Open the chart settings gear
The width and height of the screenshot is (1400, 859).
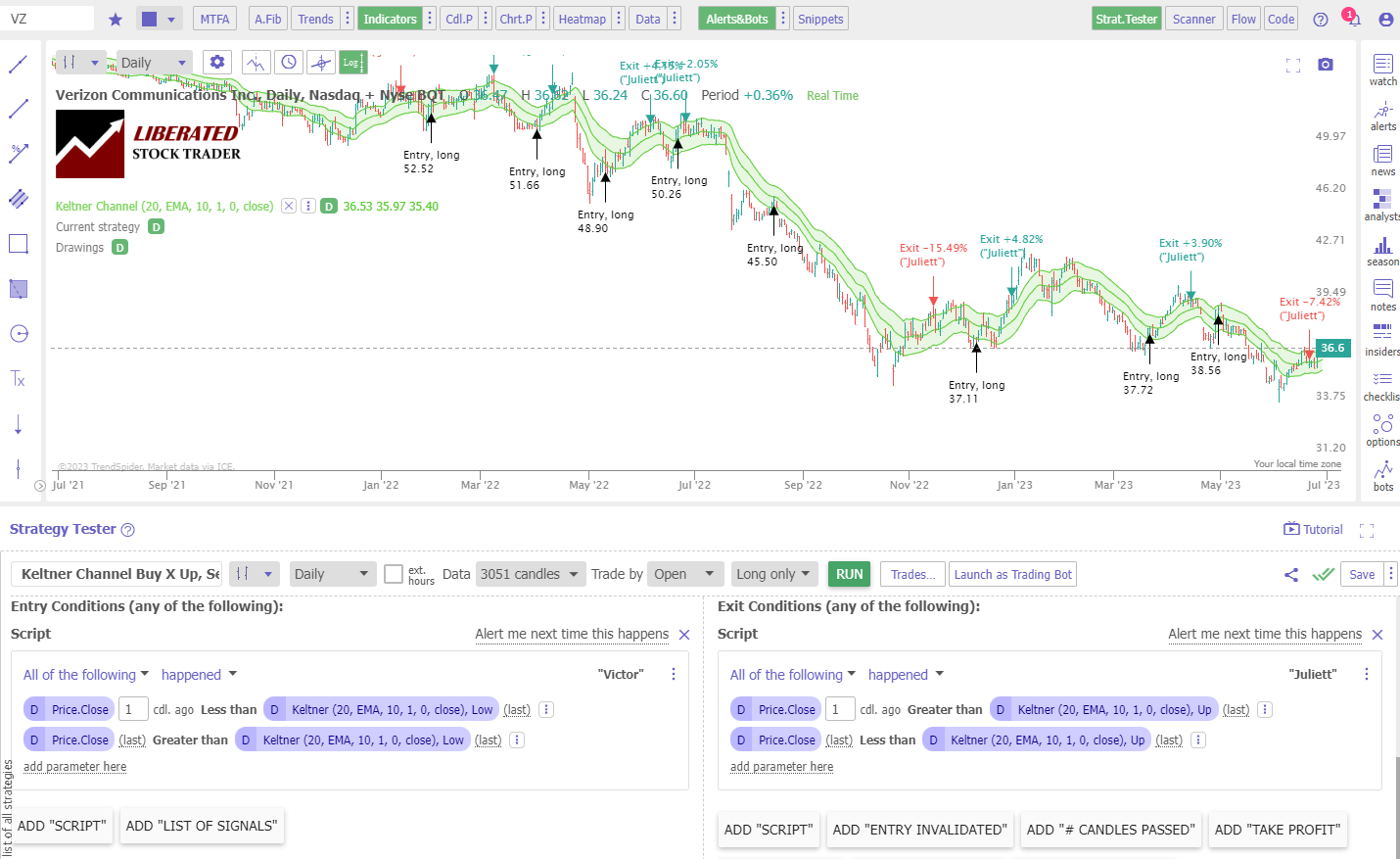(216, 61)
